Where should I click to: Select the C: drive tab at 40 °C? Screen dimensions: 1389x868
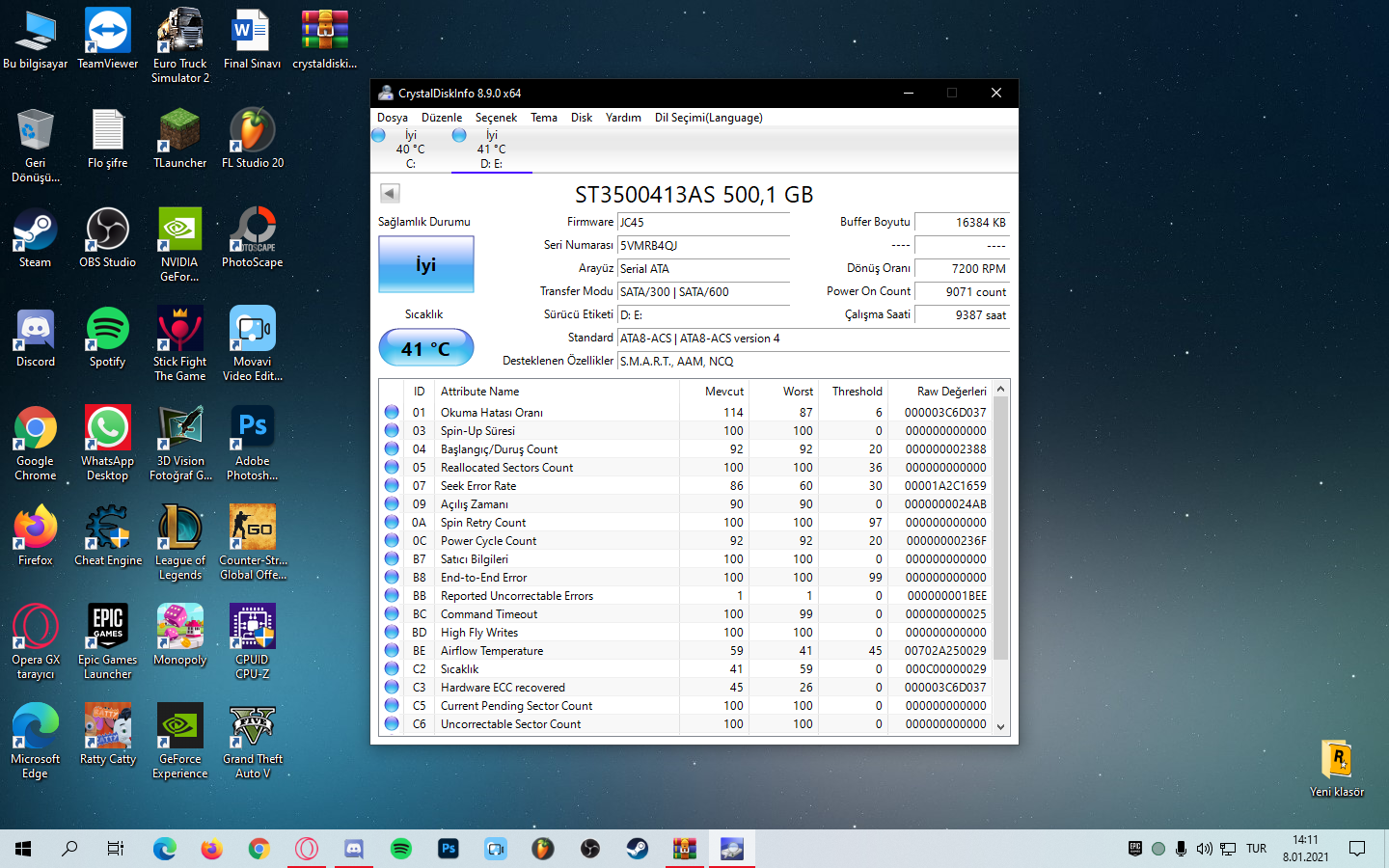pos(410,149)
